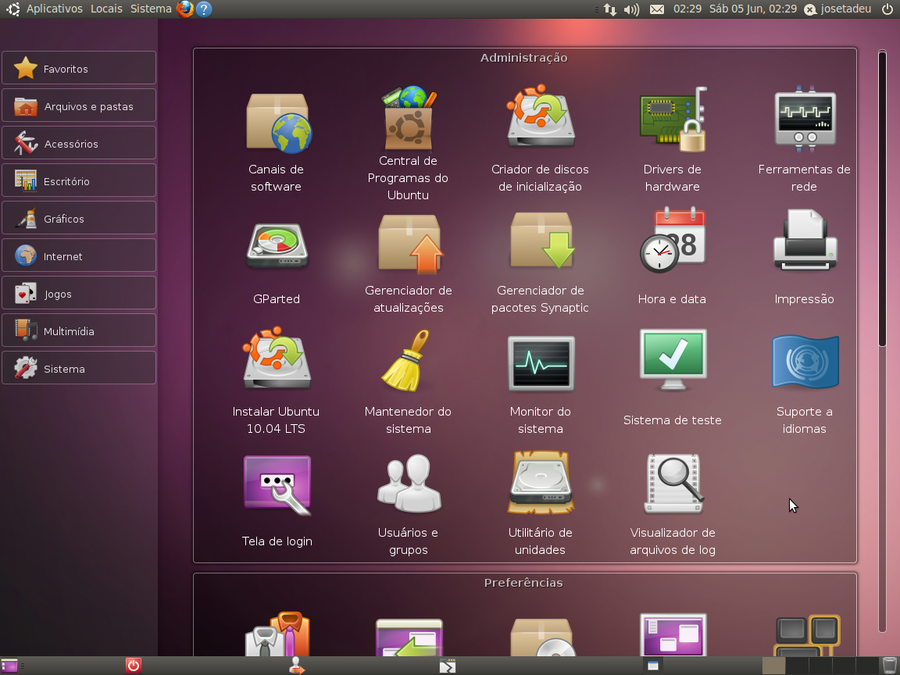Open Mantenedor do sistema
This screenshot has height=675, width=900.
tap(408, 383)
